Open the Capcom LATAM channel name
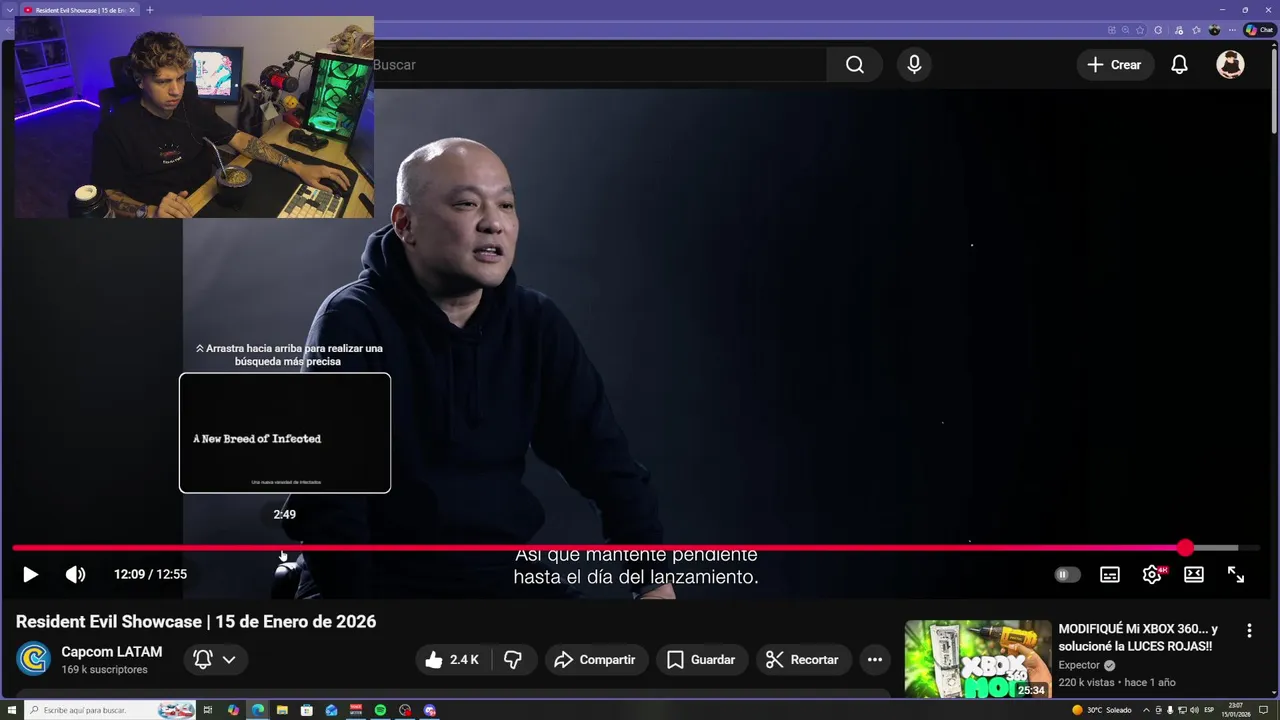The image size is (1280, 720). [x=111, y=652]
